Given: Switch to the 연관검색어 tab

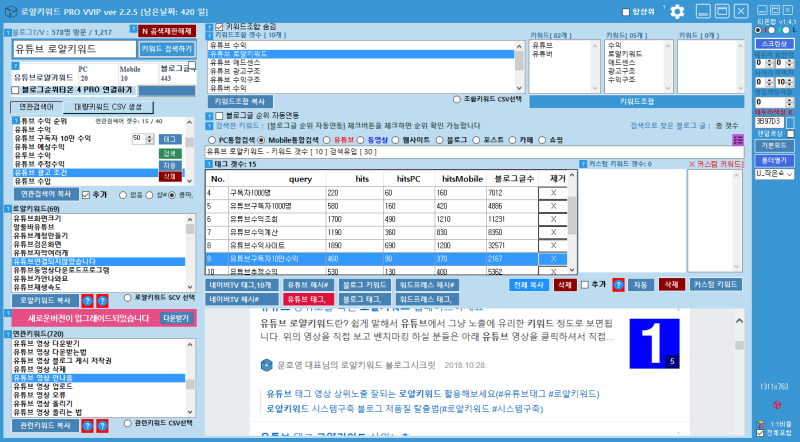Looking at the screenshot, I should pos(36,107).
